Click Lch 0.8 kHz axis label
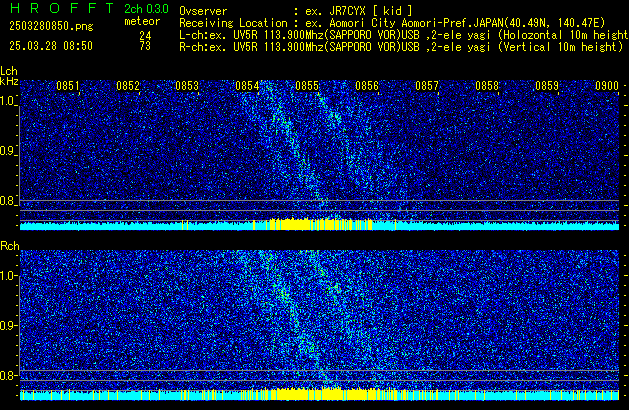 (x=8, y=201)
